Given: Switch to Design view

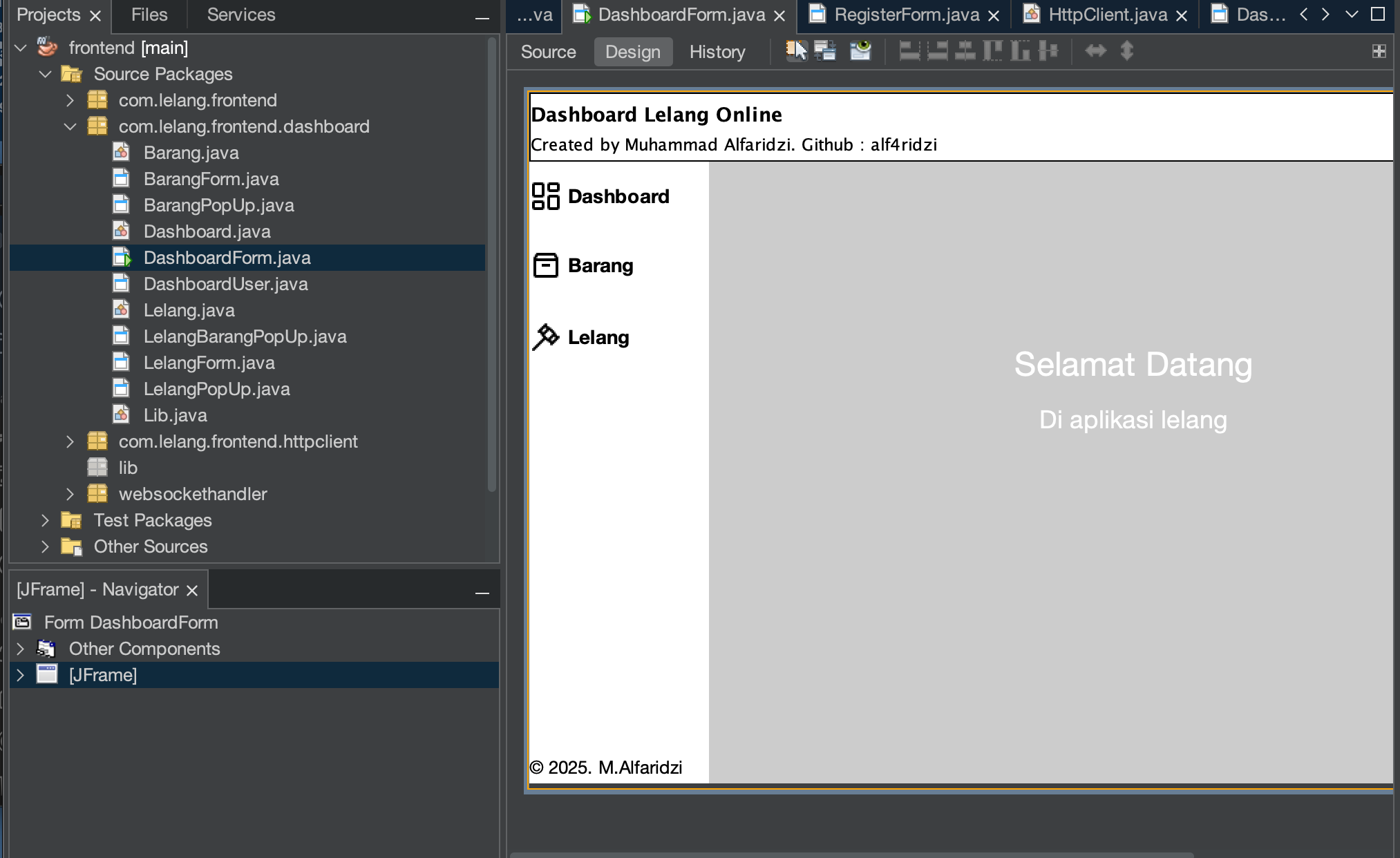Looking at the screenshot, I should click(x=633, y=52).
